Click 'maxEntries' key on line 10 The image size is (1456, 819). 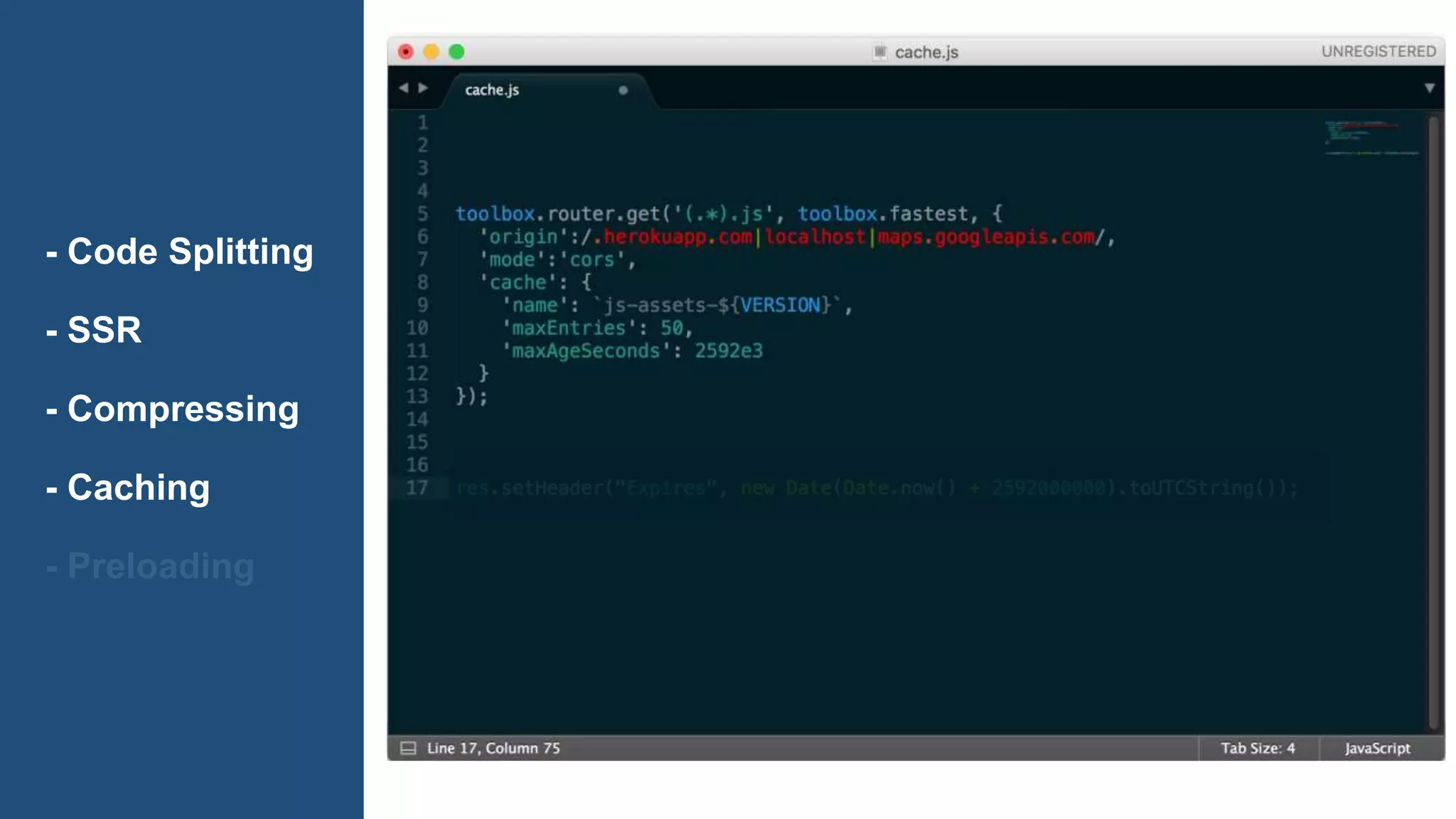coord(569,328)
